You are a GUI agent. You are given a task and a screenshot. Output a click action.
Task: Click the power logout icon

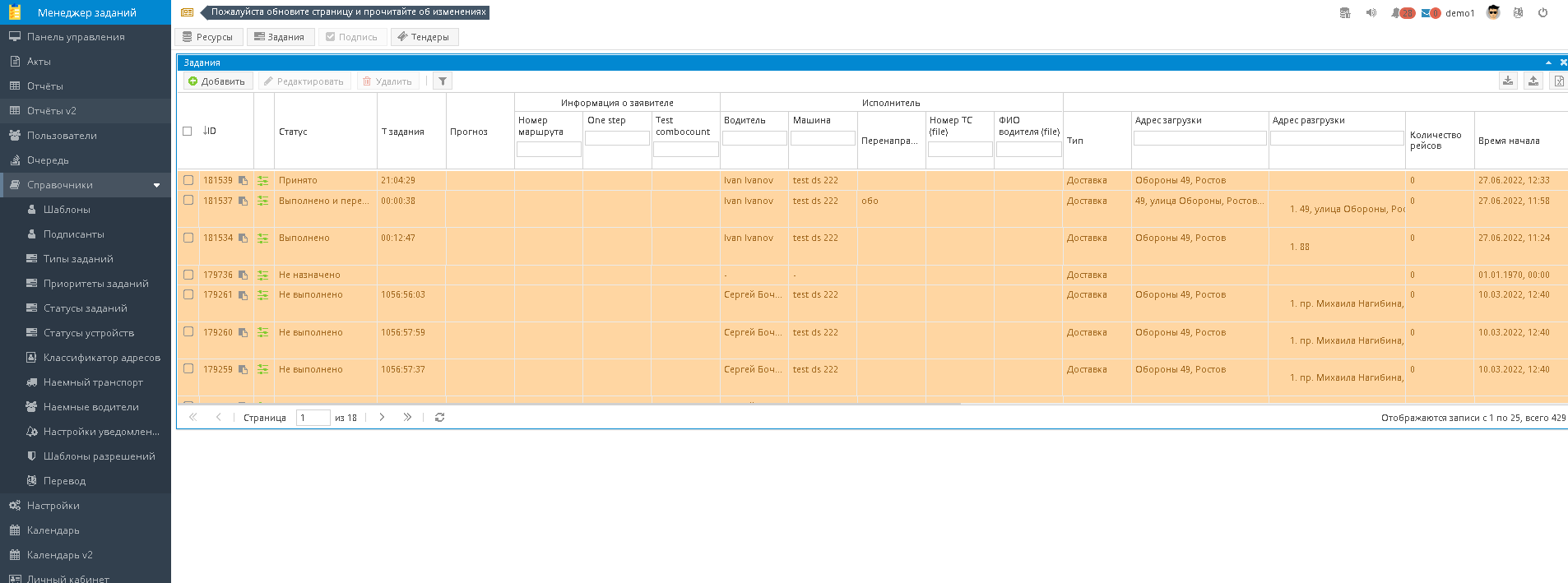(x=1542, y=13)
